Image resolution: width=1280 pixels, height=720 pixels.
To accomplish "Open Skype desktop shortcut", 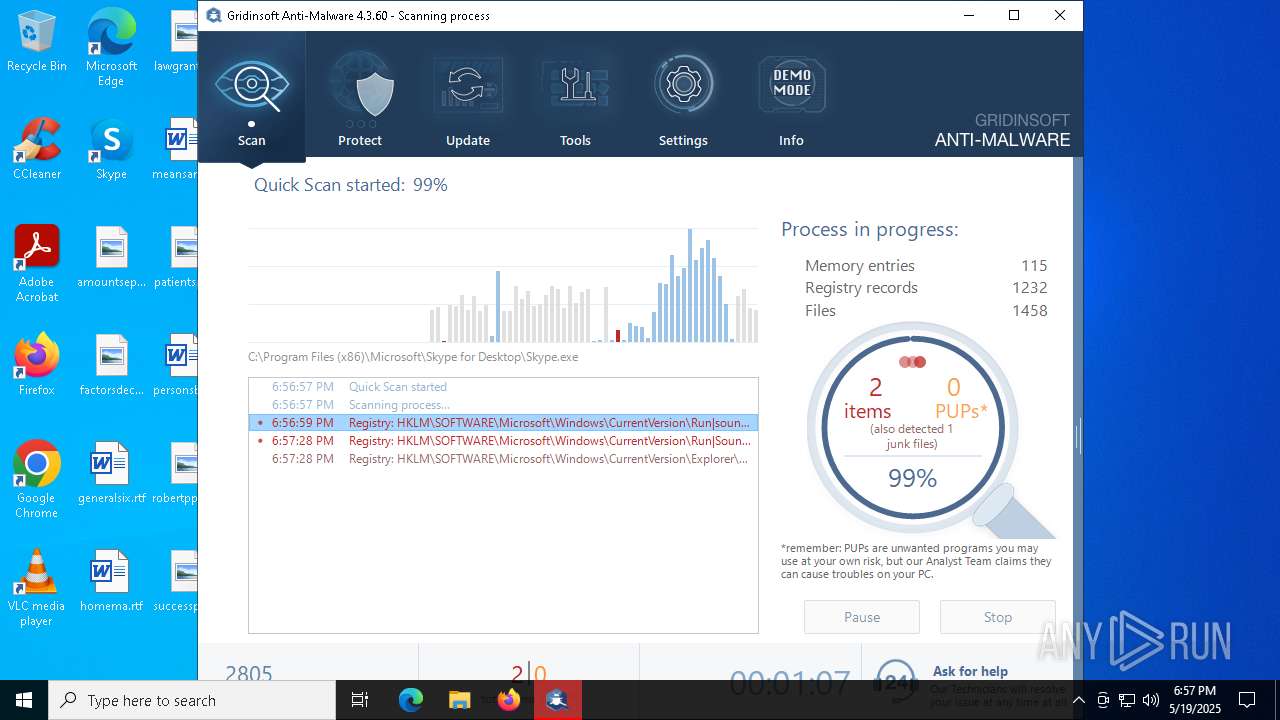I will tap(111, 150).
